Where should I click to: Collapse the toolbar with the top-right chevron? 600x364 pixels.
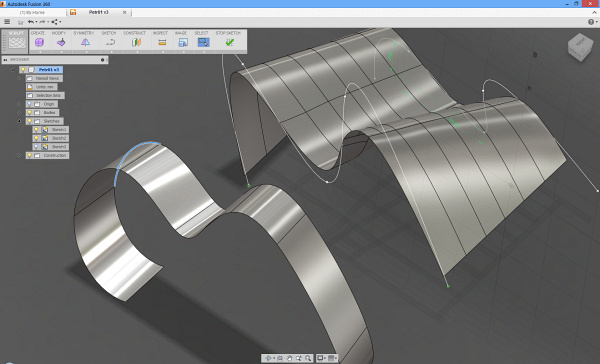pyautogui.click(x=594, y=12)
